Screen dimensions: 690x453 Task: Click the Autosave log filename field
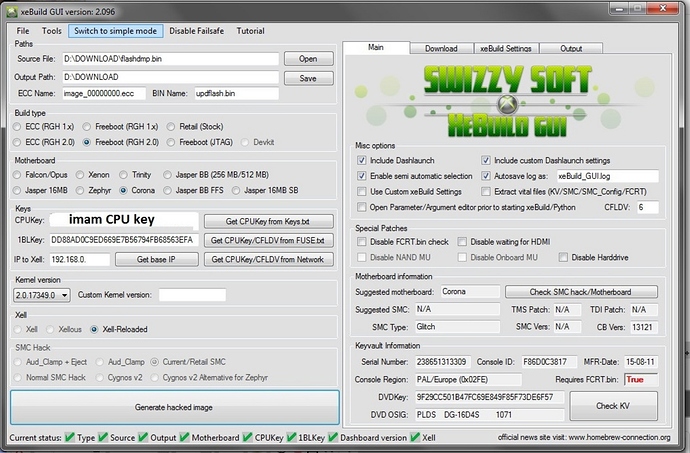coord(608,176)
